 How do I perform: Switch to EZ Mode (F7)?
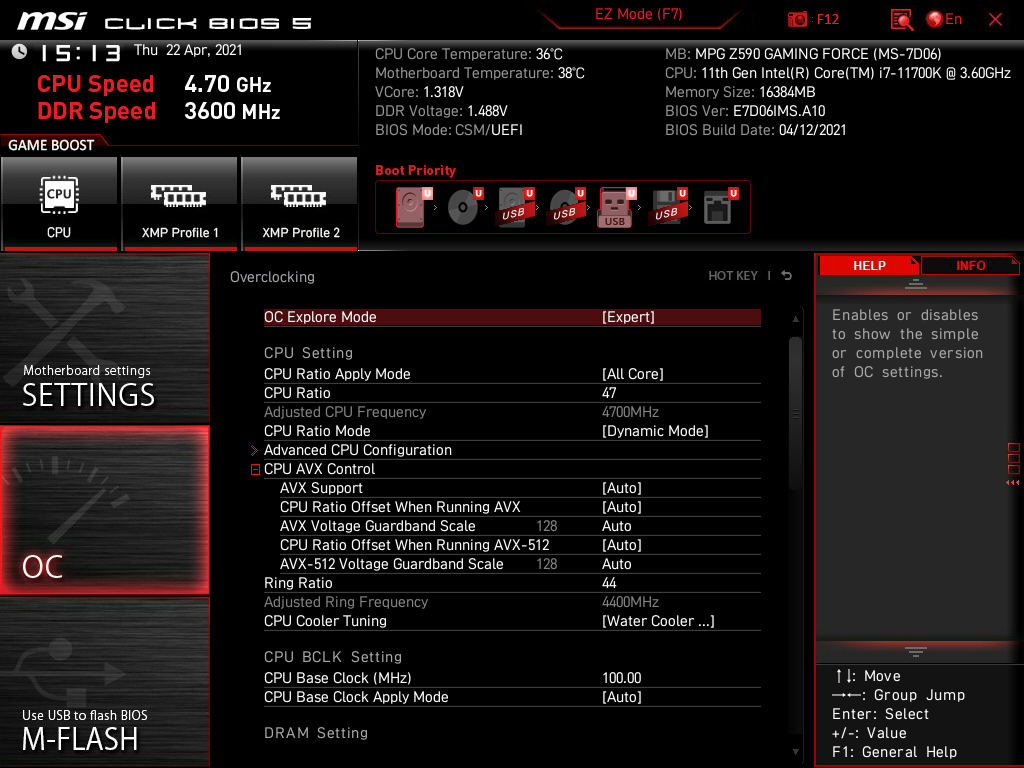point(638,14)
